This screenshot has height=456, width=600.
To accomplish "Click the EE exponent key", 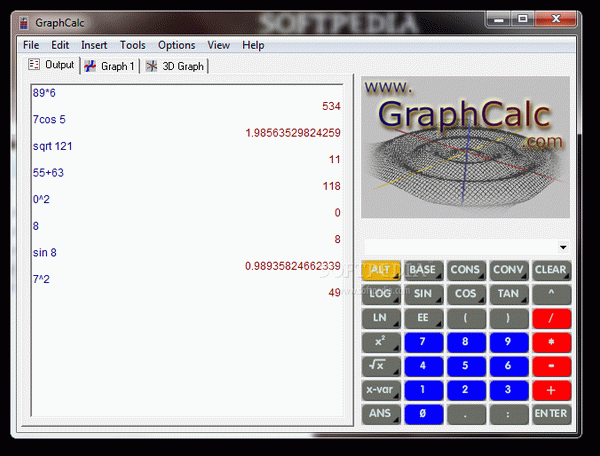I will (x=423, y=318).
